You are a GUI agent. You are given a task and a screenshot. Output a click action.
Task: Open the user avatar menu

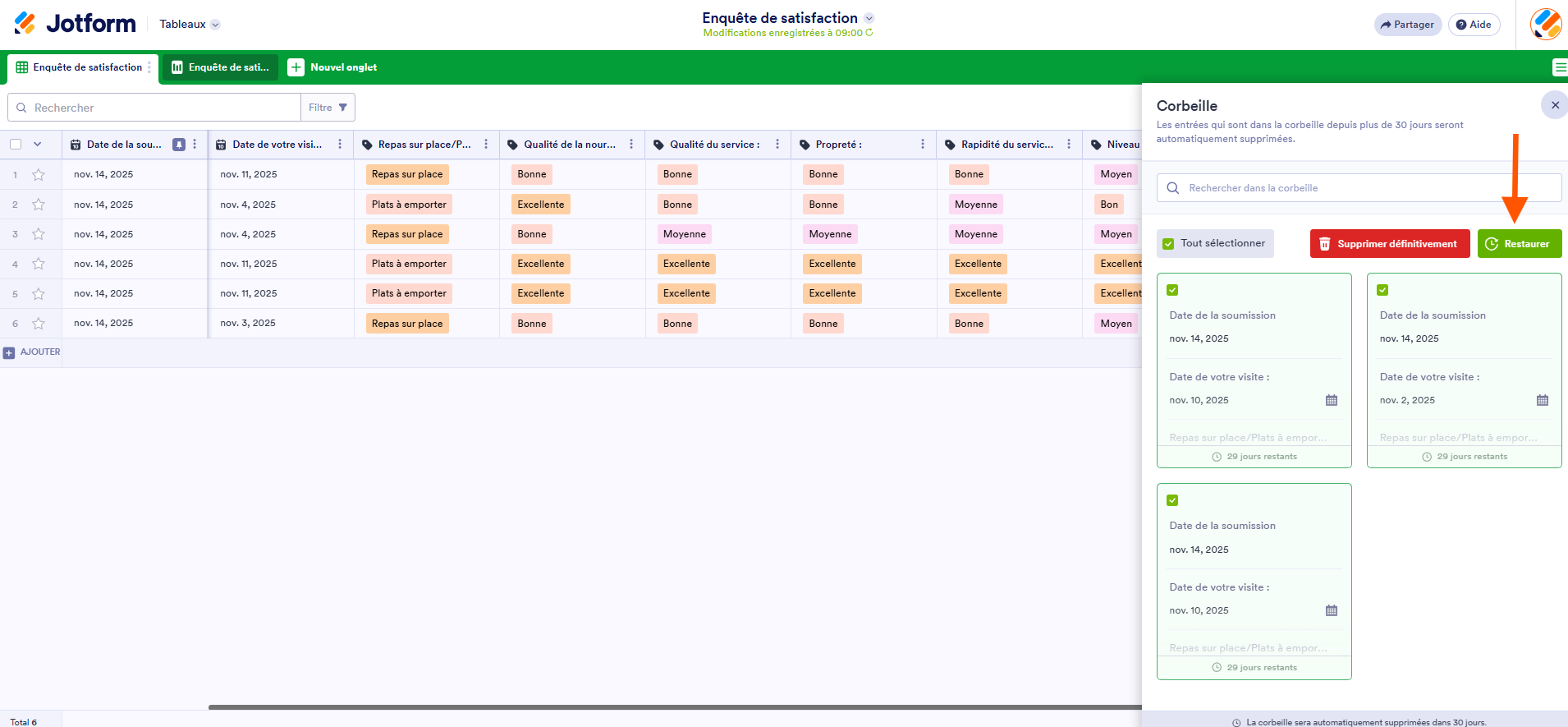(x=1546, y=24)
